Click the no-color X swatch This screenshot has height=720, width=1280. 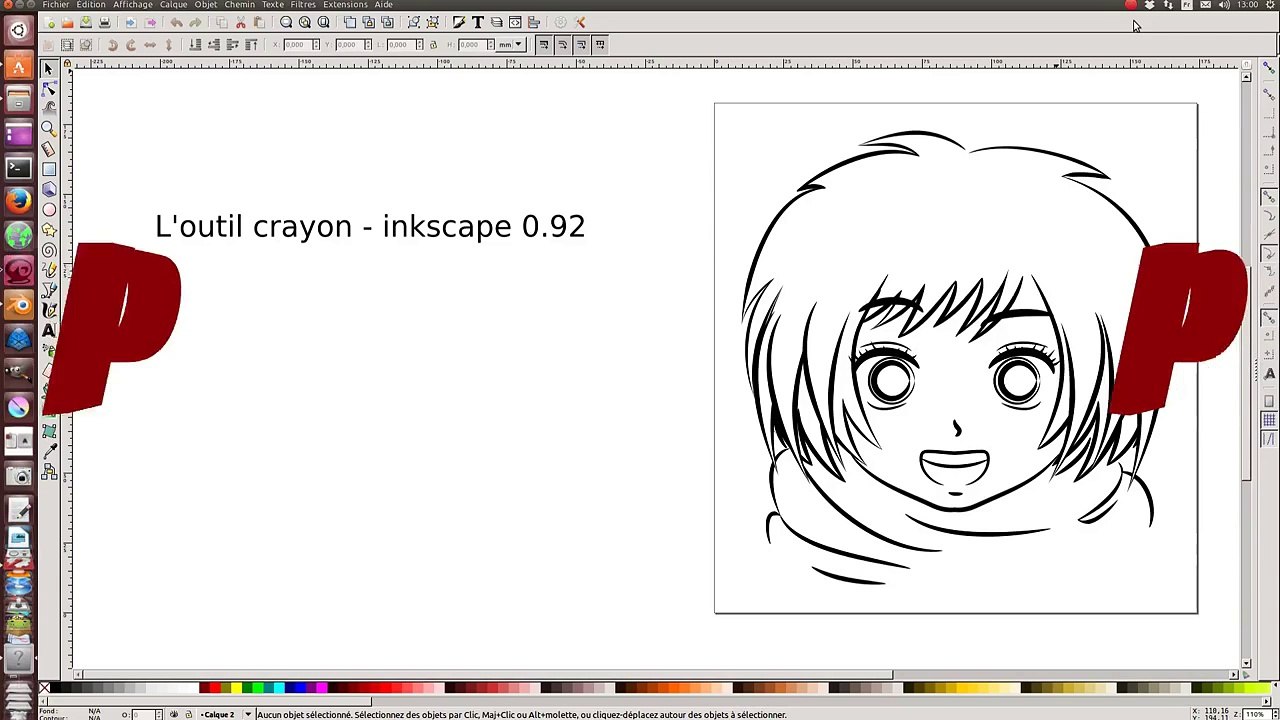[x=44, y=688]
